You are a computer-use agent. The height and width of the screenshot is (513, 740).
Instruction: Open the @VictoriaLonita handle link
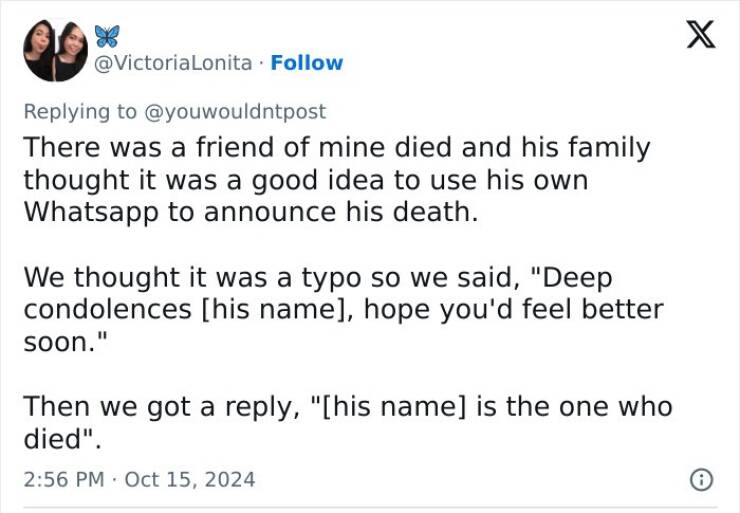pyautogui.click(x=173, y=63)
